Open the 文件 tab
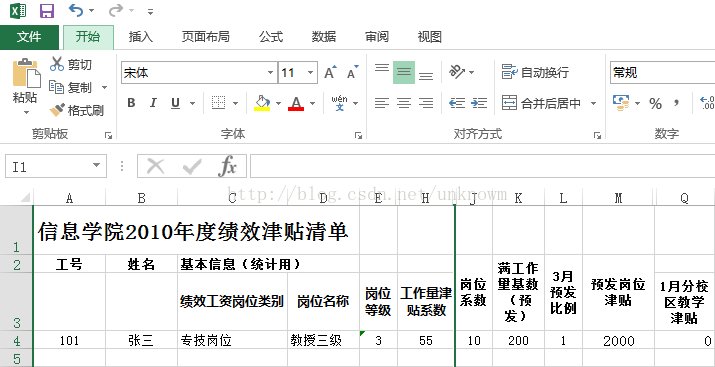The width and height of the screenshot is (715, 367). tap(29, 37)
